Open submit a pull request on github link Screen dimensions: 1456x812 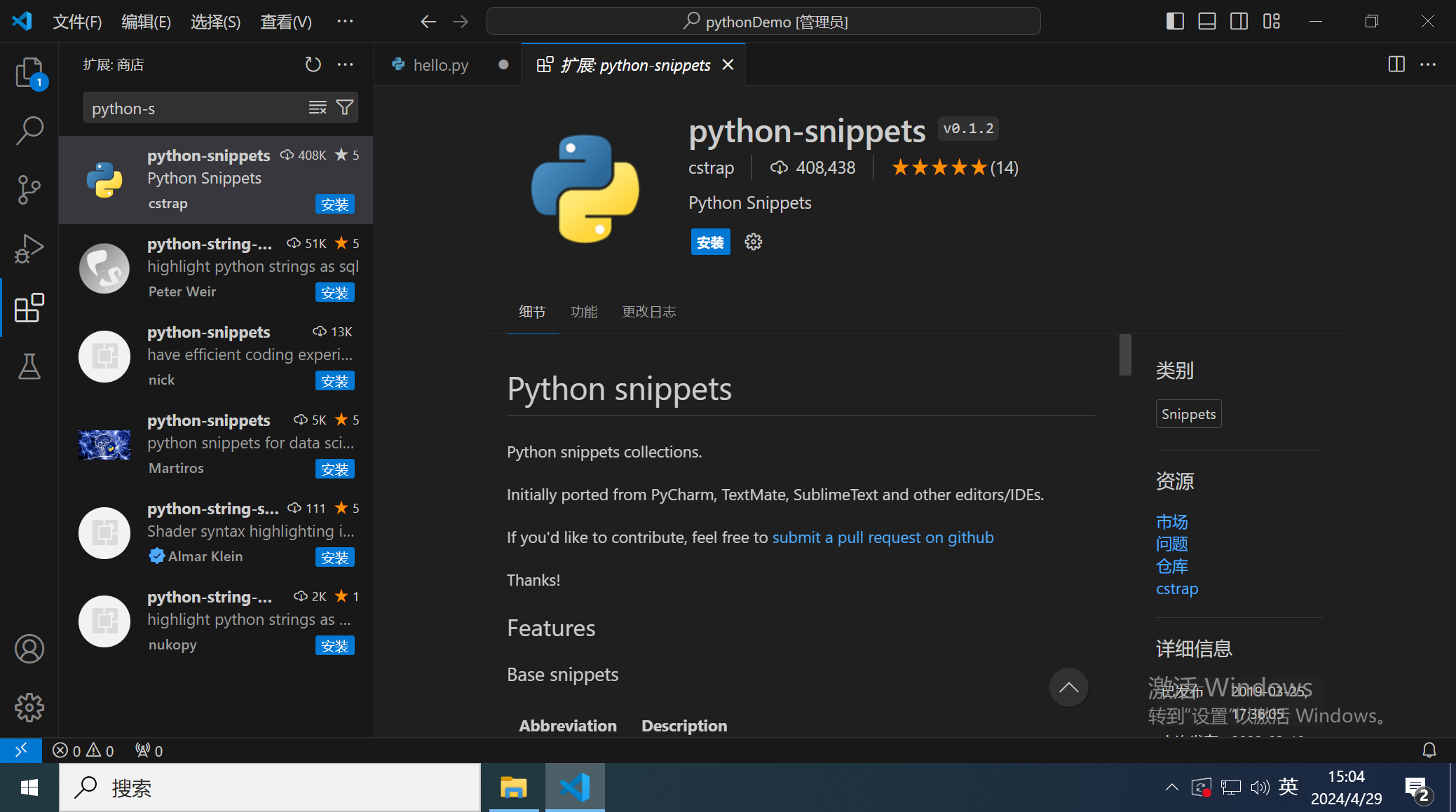click(x=883, y=537)
